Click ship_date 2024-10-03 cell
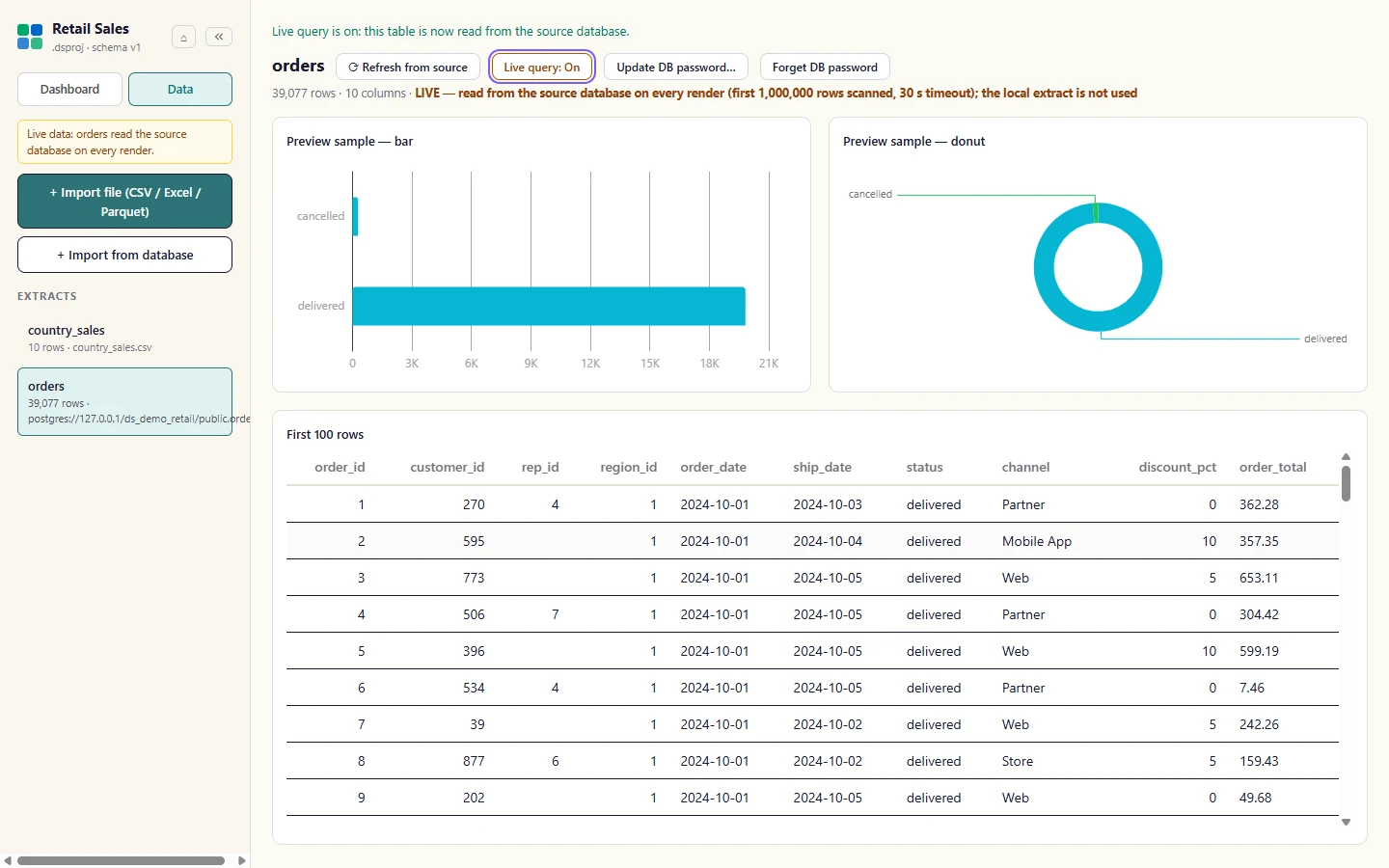 (828, 504)
